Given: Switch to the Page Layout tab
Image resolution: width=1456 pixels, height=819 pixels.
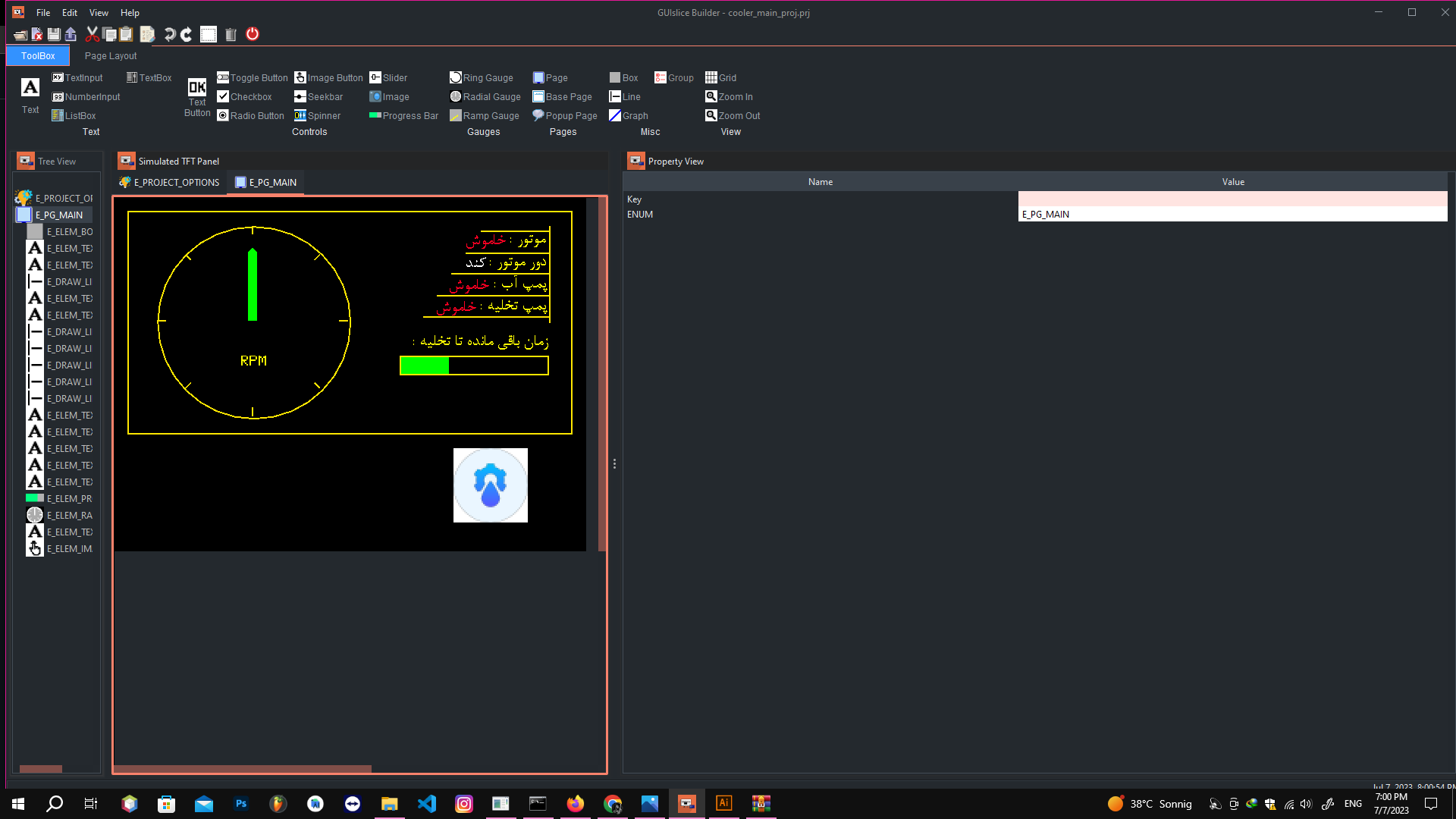Looking at the screenshot, I should tap(110, 55).
